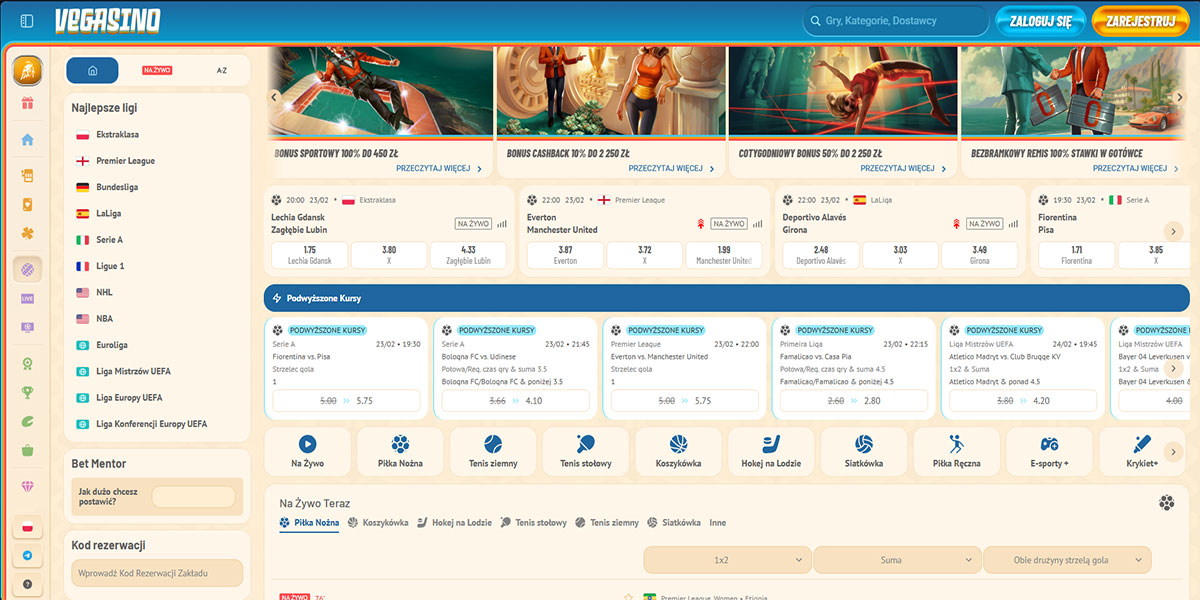
Task: Toggle the sidebar collapse button near logo
Action: tap(27, 20)
